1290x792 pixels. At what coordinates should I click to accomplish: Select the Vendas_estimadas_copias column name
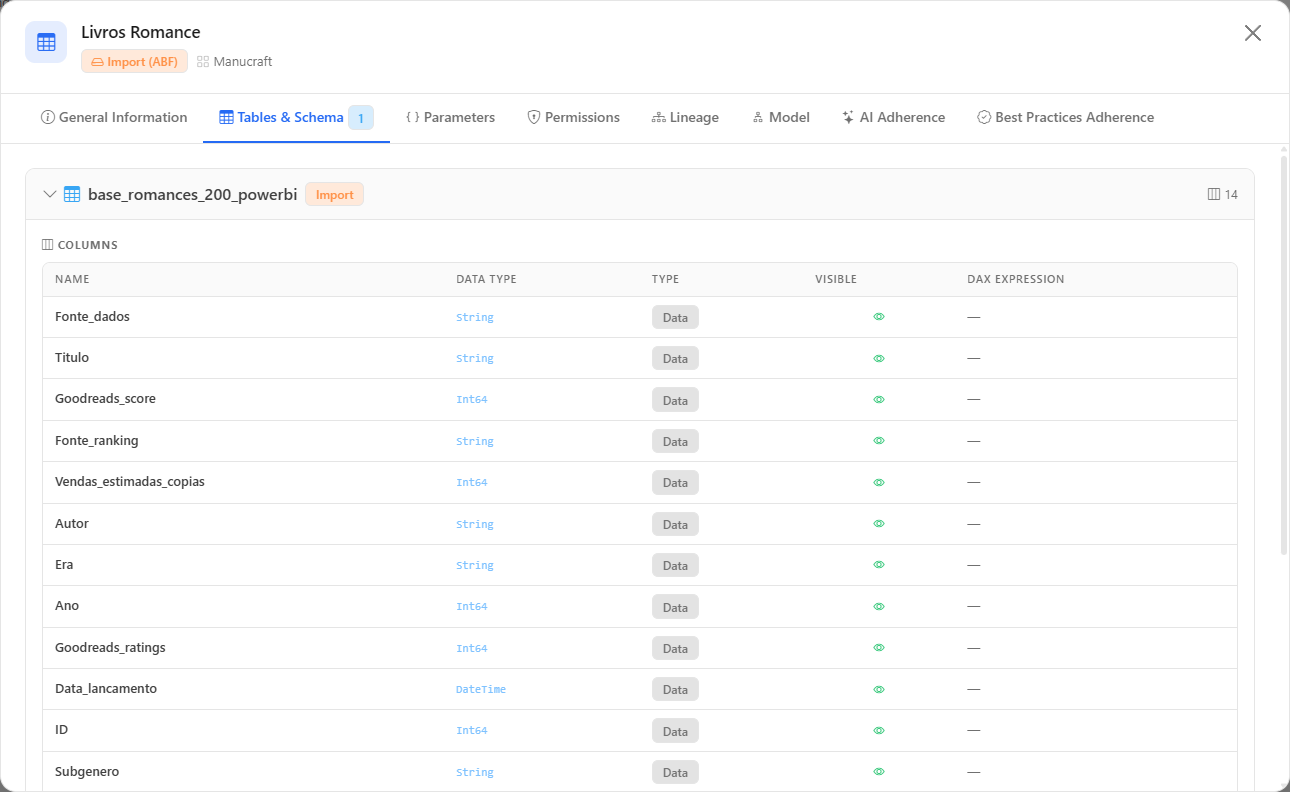pyautogui.click(x=130, y=482)
